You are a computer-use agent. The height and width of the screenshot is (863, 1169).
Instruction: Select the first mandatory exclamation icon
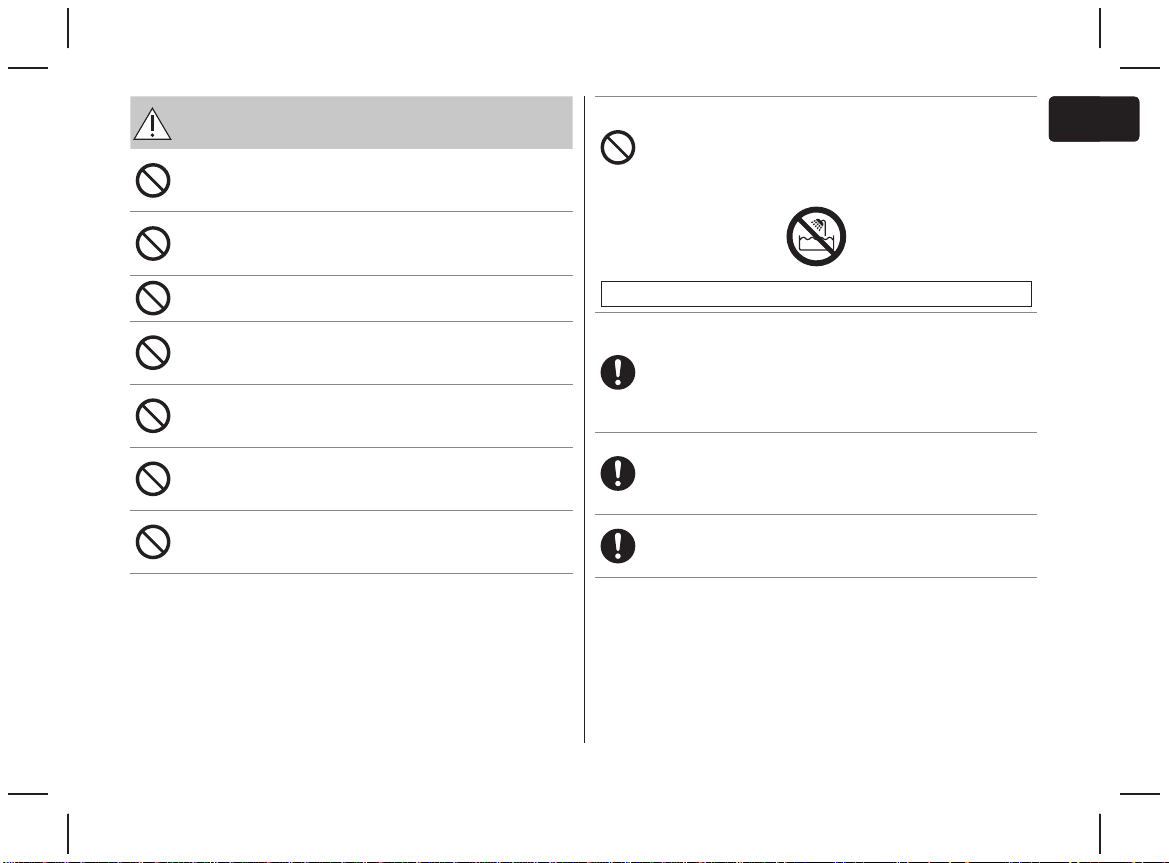pyautogui.click(x=618, y=373)
